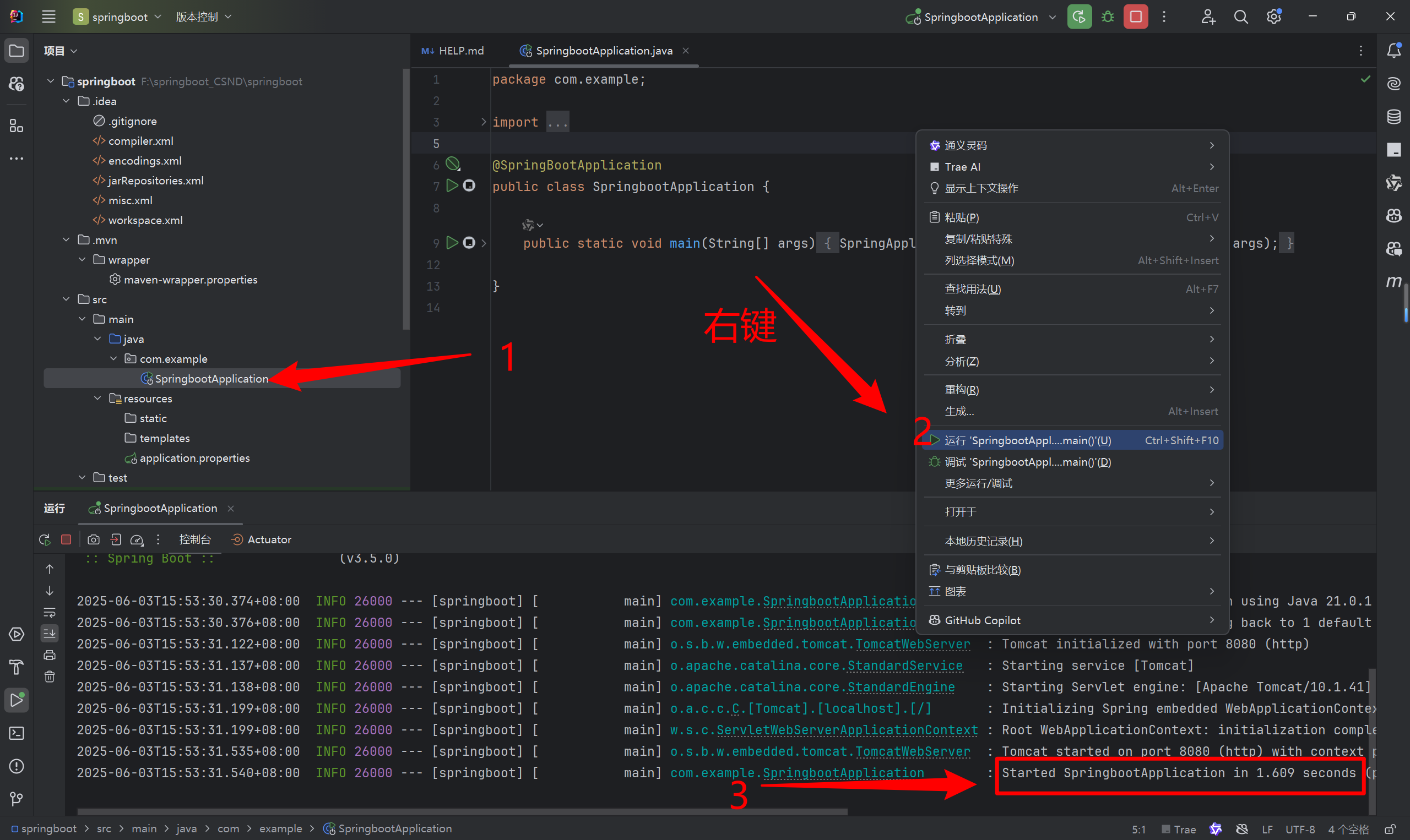Click the UTF-8 encoding in the status bar

point(1300,829)
